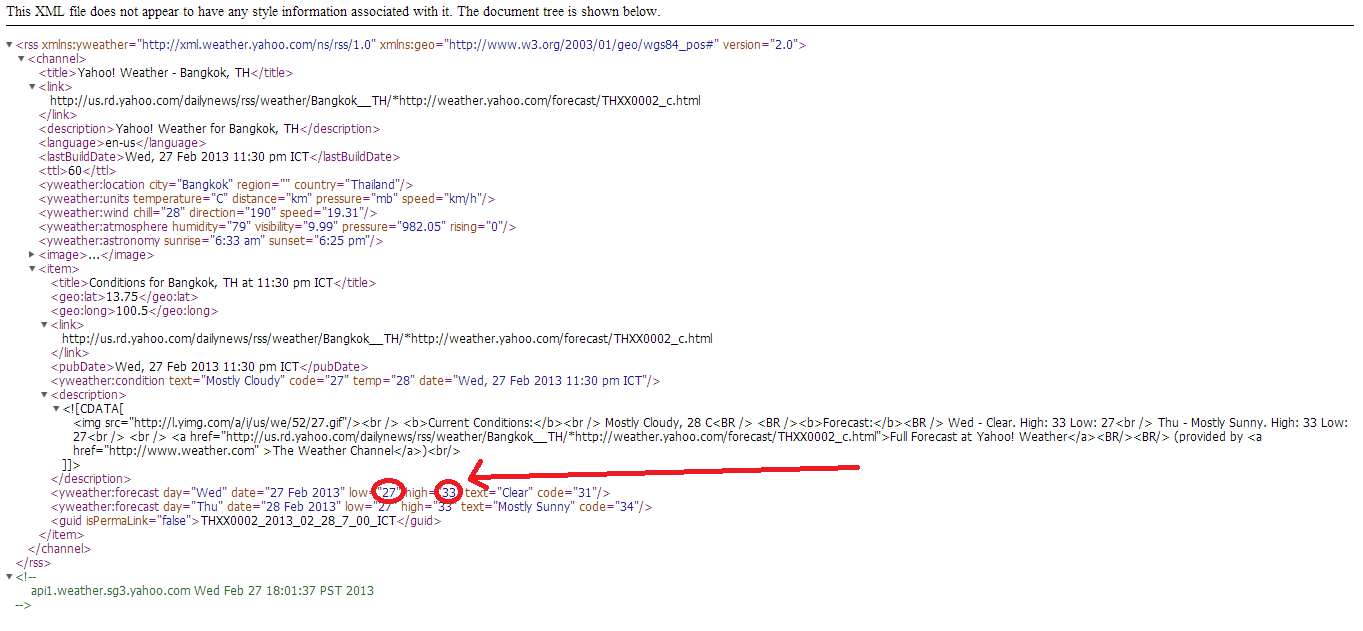Click the pubDate line in item

point(209,367)
